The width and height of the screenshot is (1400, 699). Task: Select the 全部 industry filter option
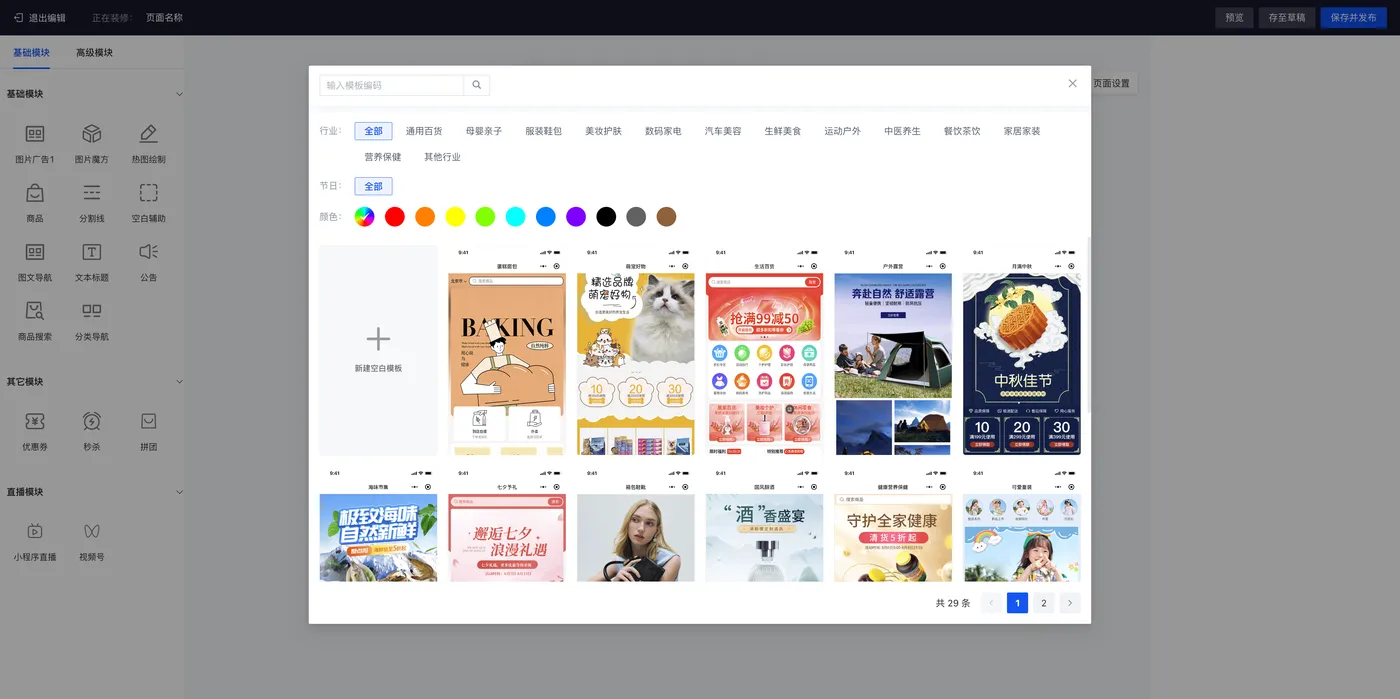click(x=373, y=131)
